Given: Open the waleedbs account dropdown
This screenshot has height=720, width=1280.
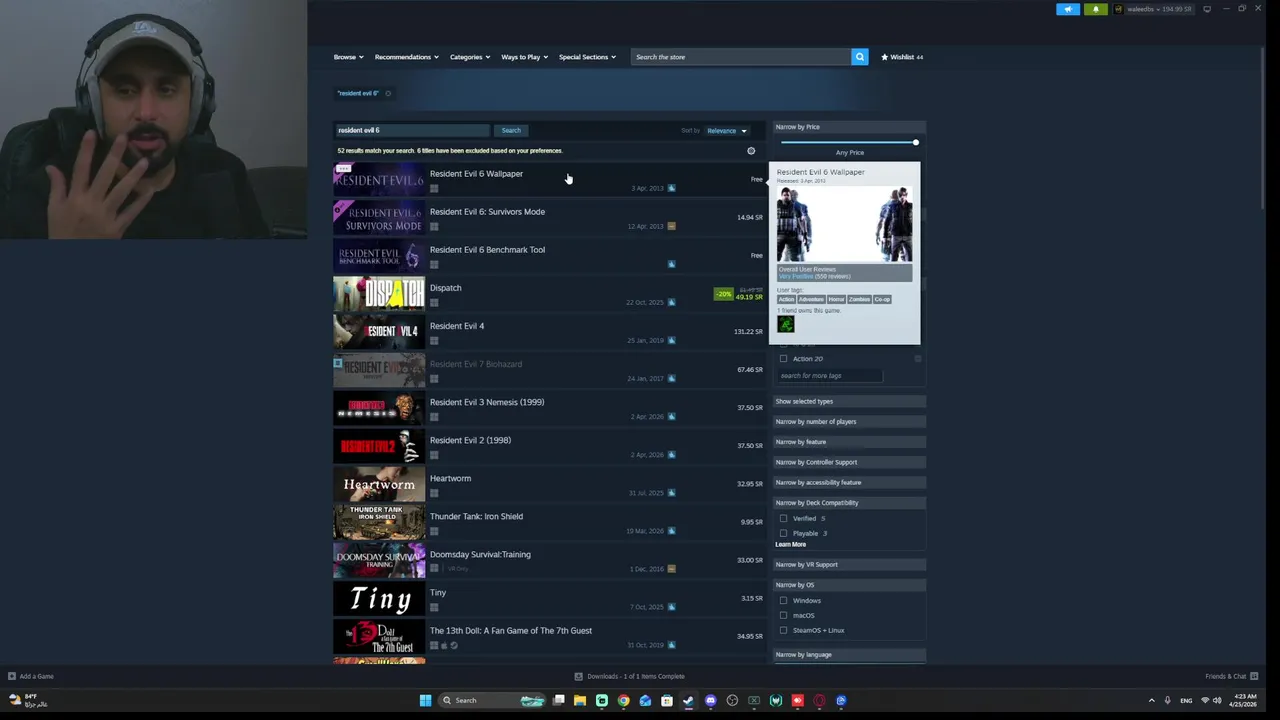Looking at the screenshot, I should 1152,9.
